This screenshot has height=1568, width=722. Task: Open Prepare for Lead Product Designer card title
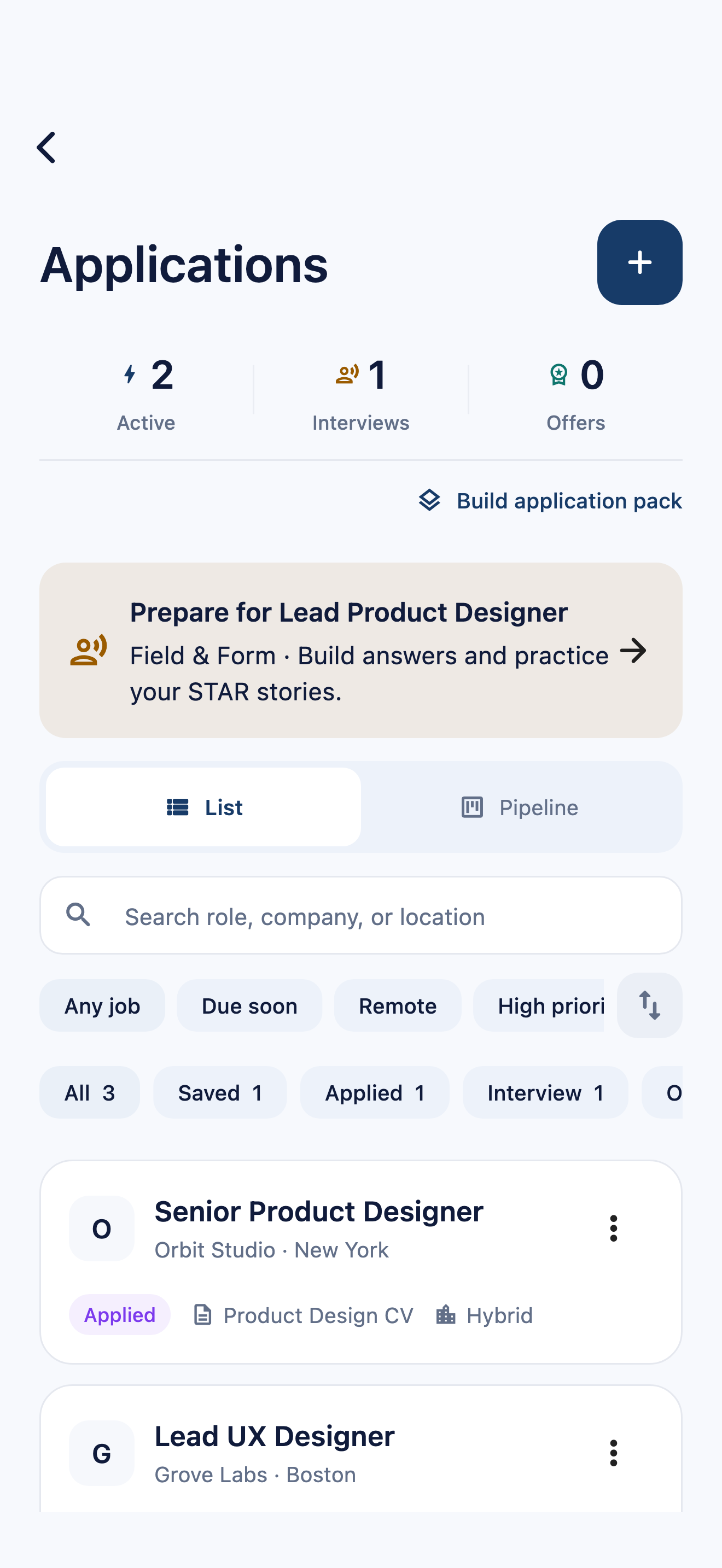349,612
